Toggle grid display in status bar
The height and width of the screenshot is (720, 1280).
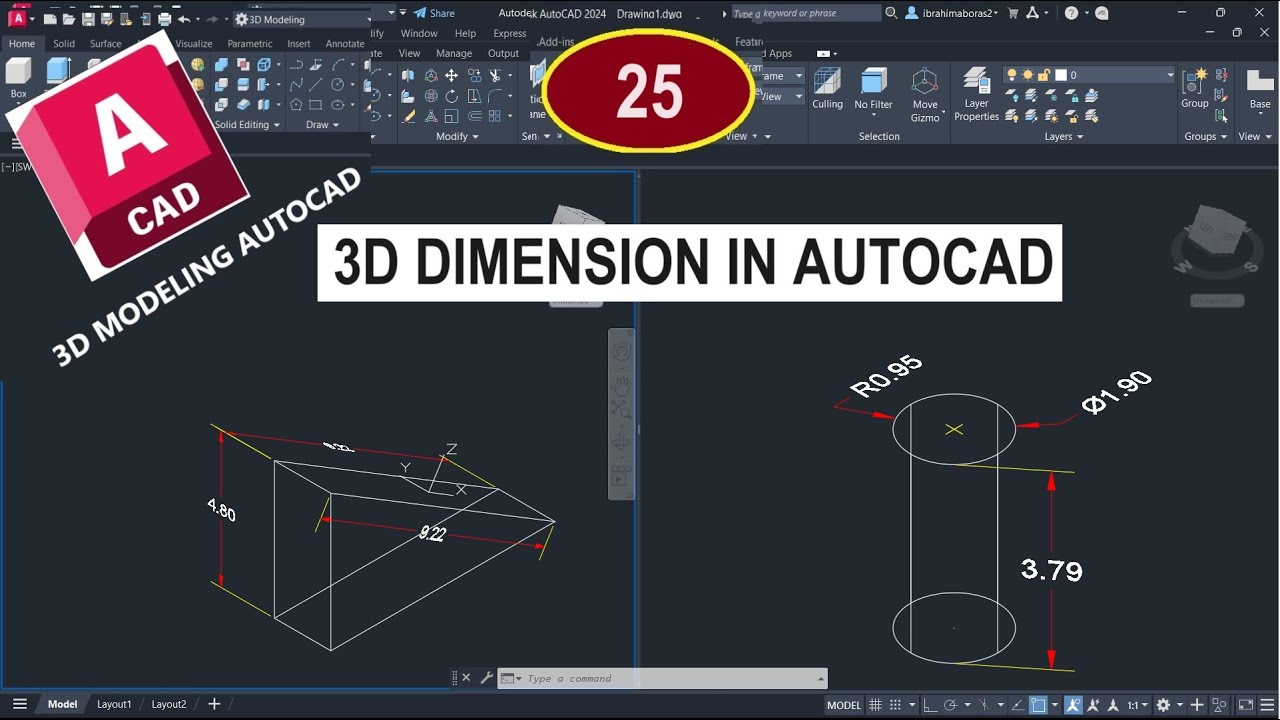[x=875, y=705]
